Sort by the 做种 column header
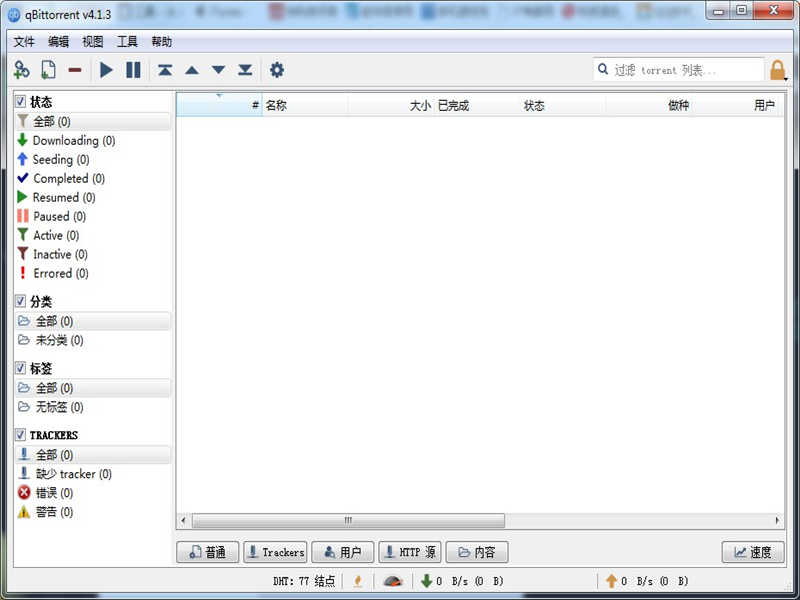 (x=649, y=105)
